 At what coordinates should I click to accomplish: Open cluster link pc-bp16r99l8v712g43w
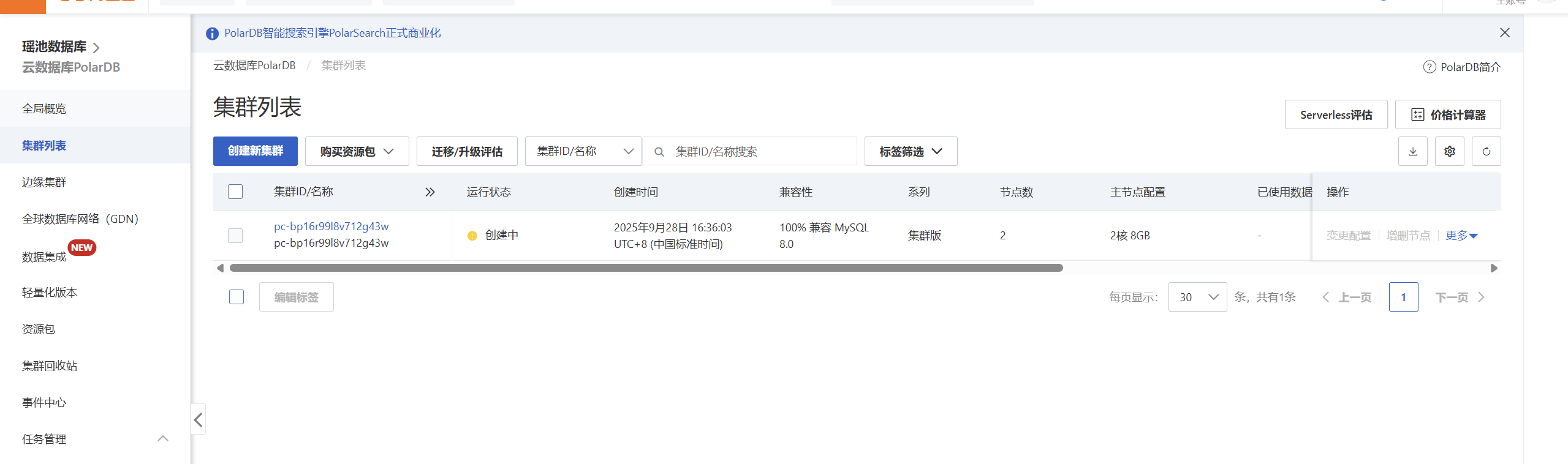tap(331, 226)
